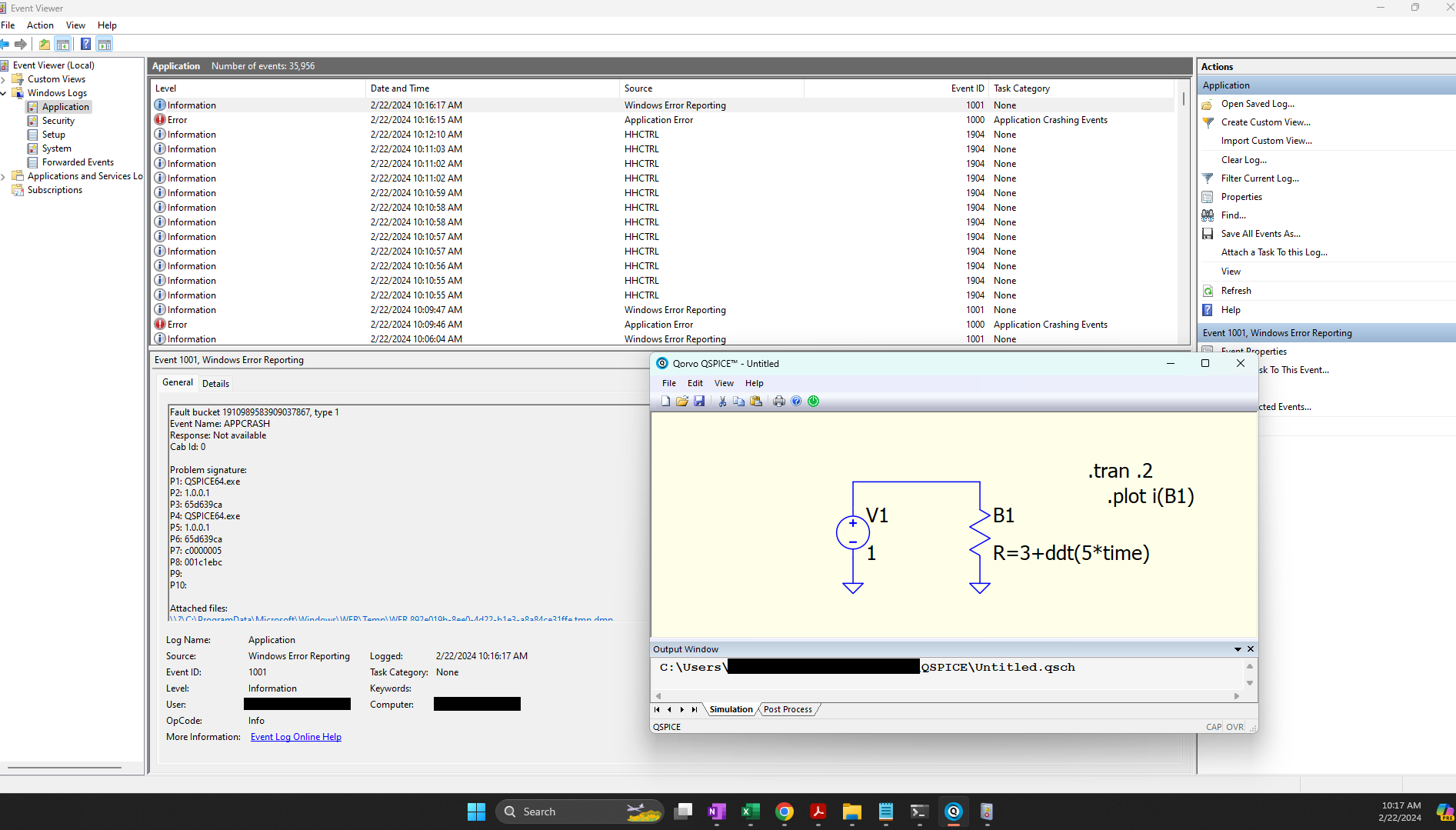Toggle the Show/Hide Action Pane toolbar button
The height and width of the screenshot is (830, 1456).
(104, 44)
